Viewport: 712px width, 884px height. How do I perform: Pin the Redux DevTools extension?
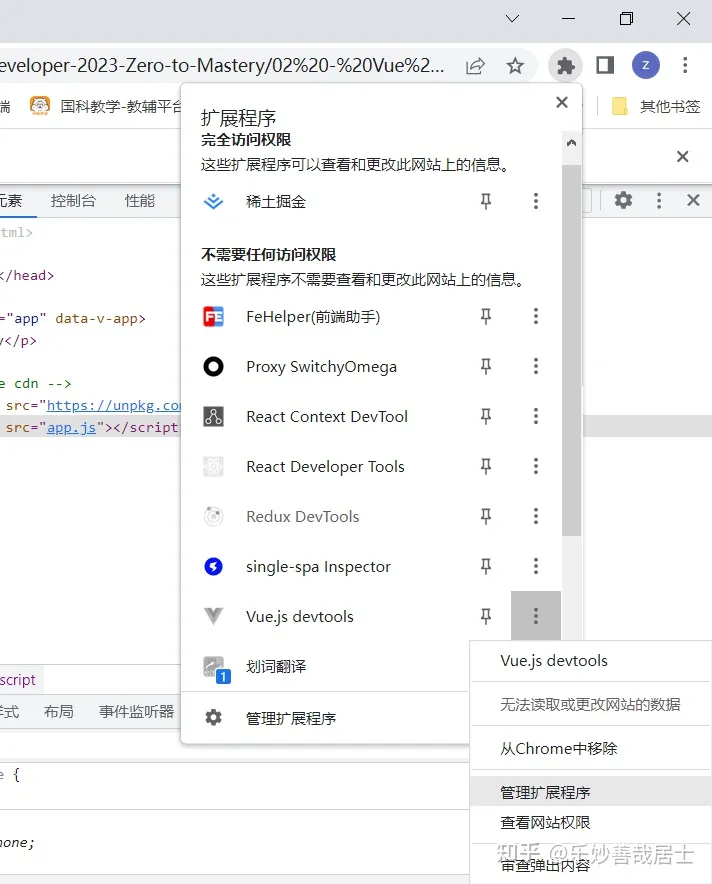[485, 516]
